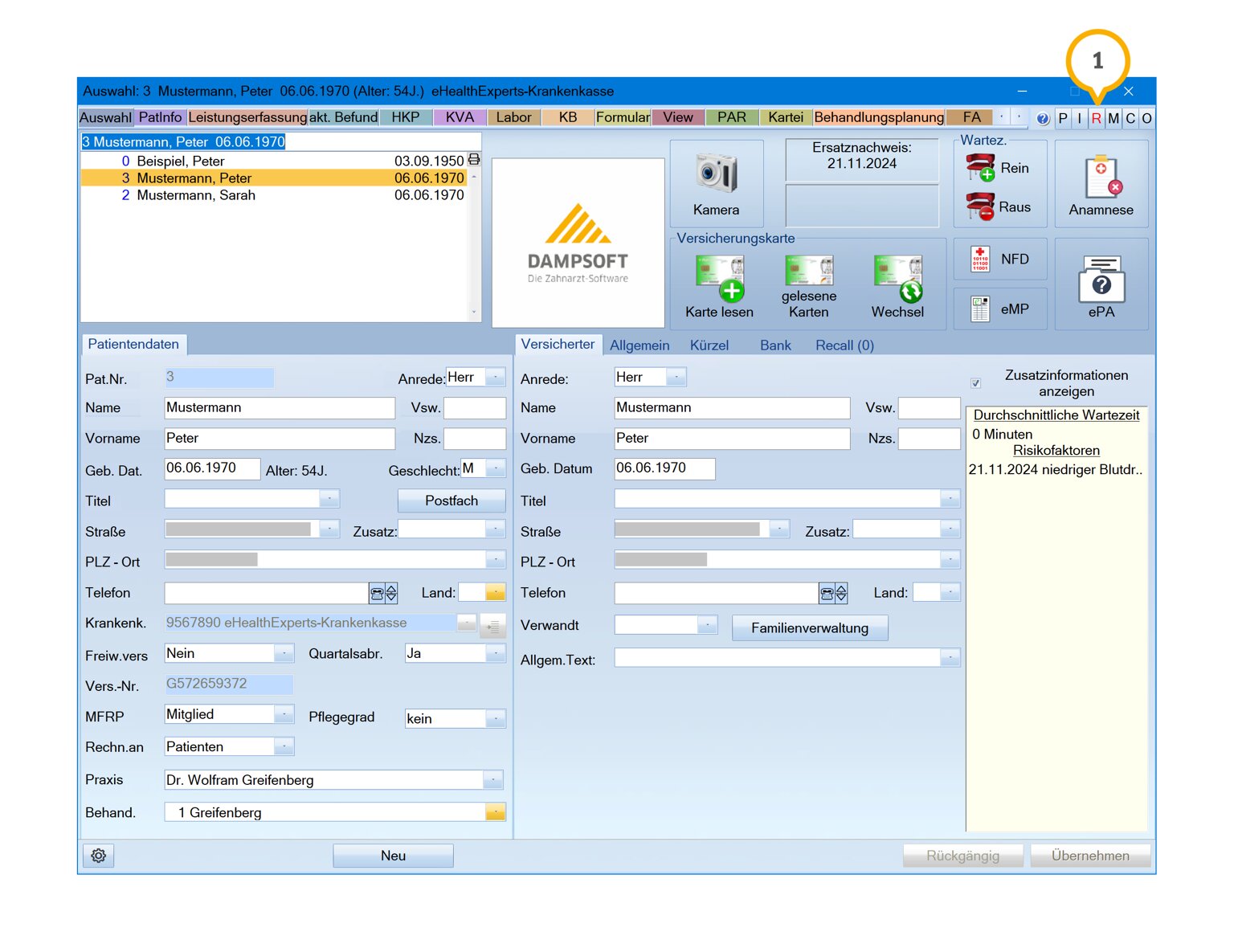Click Karte lesen insurance card icon
1234x952 pixels.
point(719,287)
